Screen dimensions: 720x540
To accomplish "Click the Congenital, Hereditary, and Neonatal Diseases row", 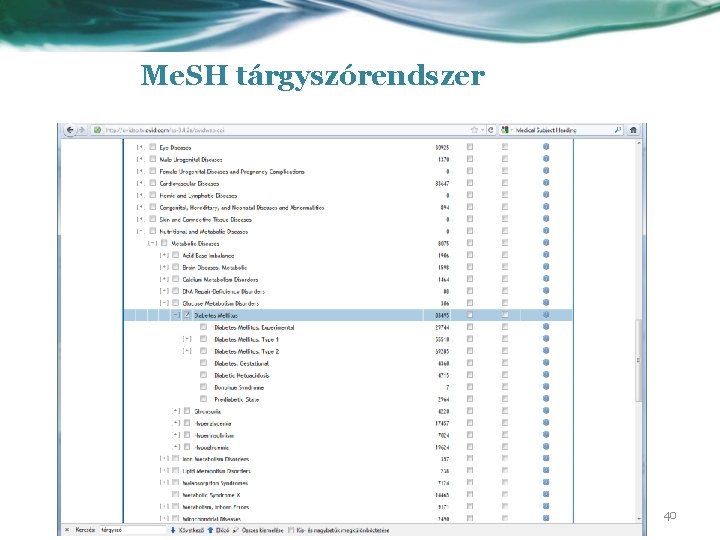I will point(348,208).
